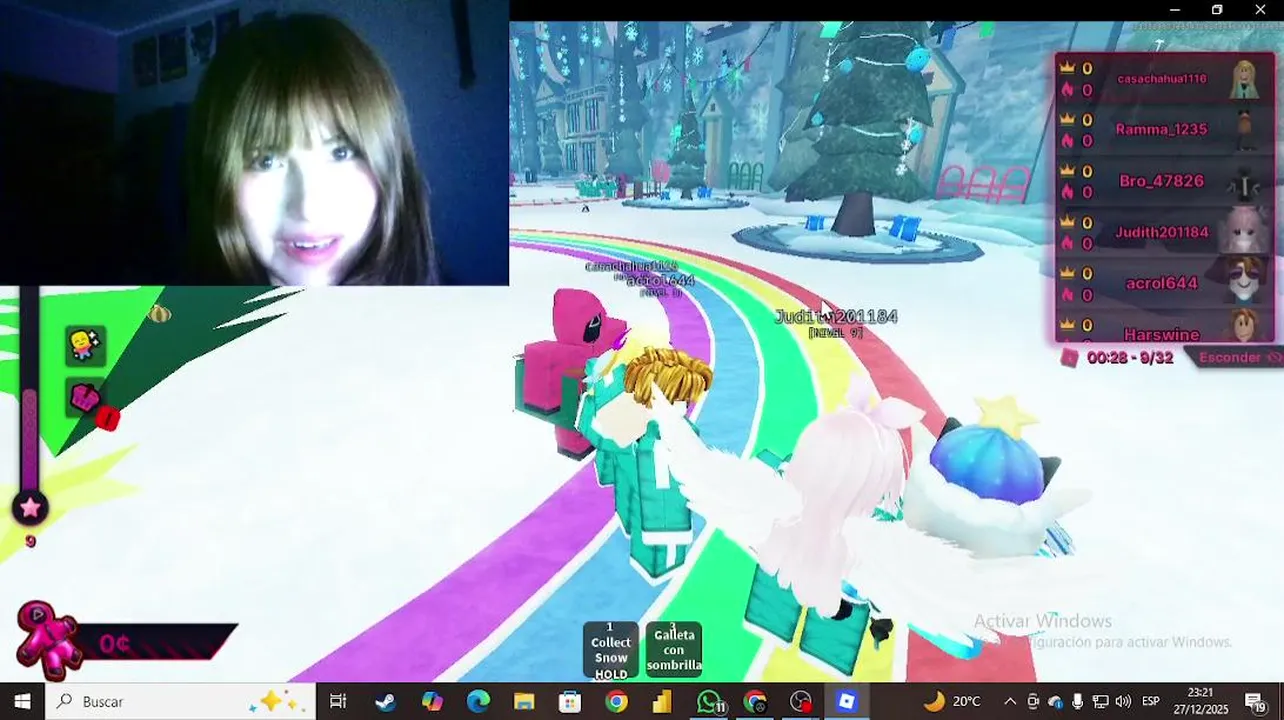Viewport: 1284px width, 720px height.
Task: Open Task View from taskbar
Action: click(338, 701)
